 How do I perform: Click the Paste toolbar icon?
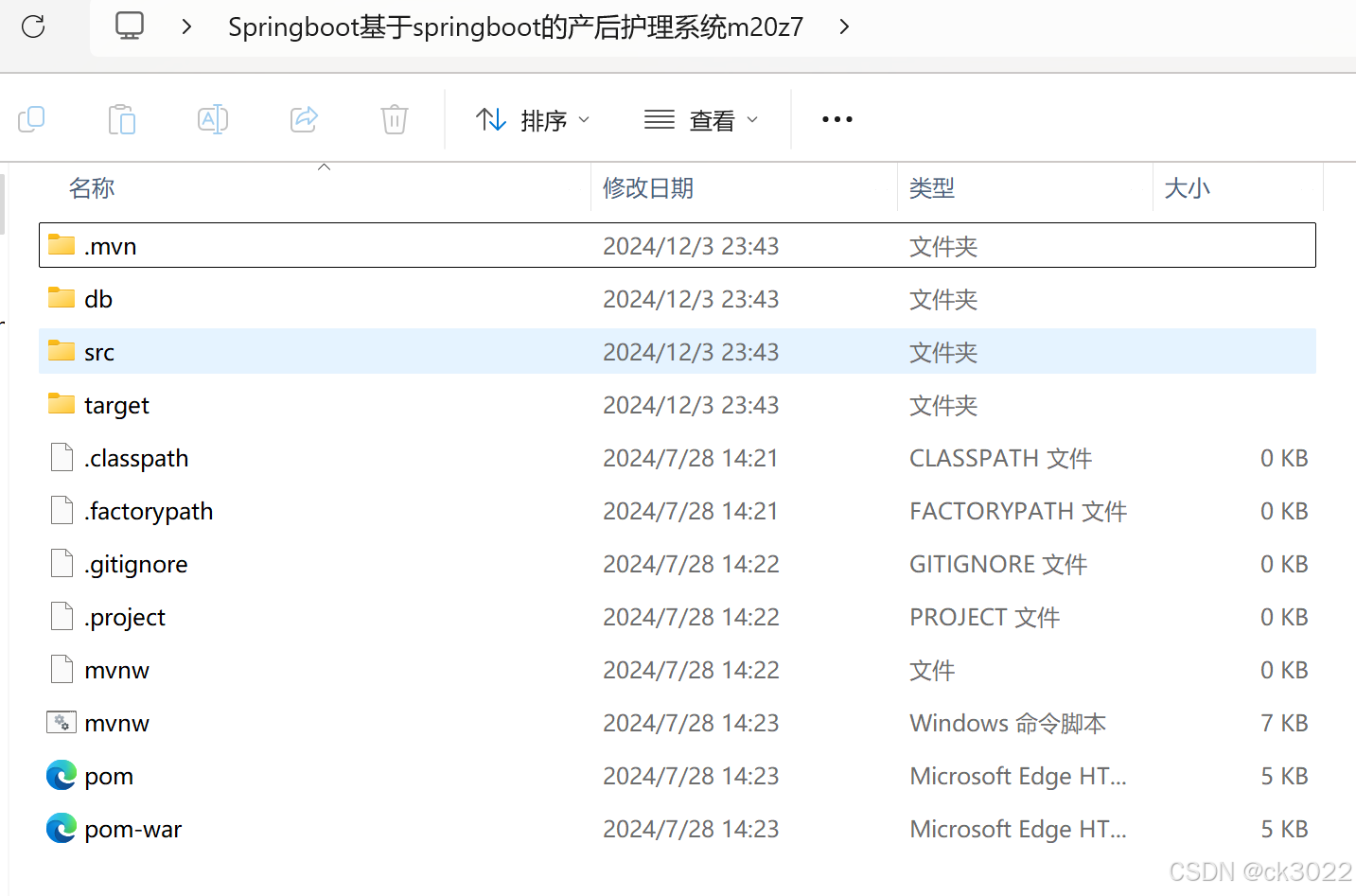pyautogui.click(x=122, y=119)
